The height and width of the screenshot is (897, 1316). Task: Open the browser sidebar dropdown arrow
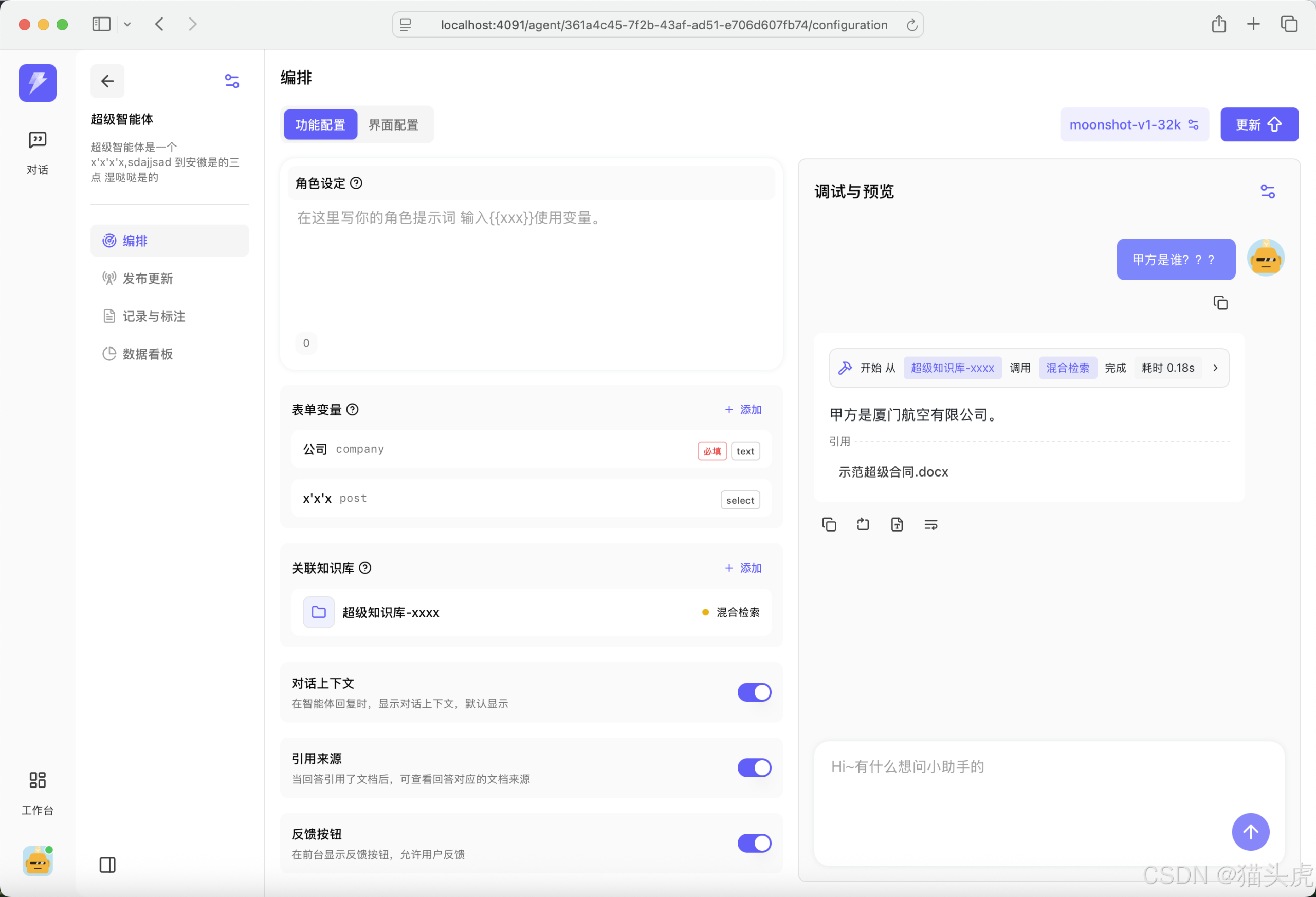pyautogui.click(x=127, y=24)
